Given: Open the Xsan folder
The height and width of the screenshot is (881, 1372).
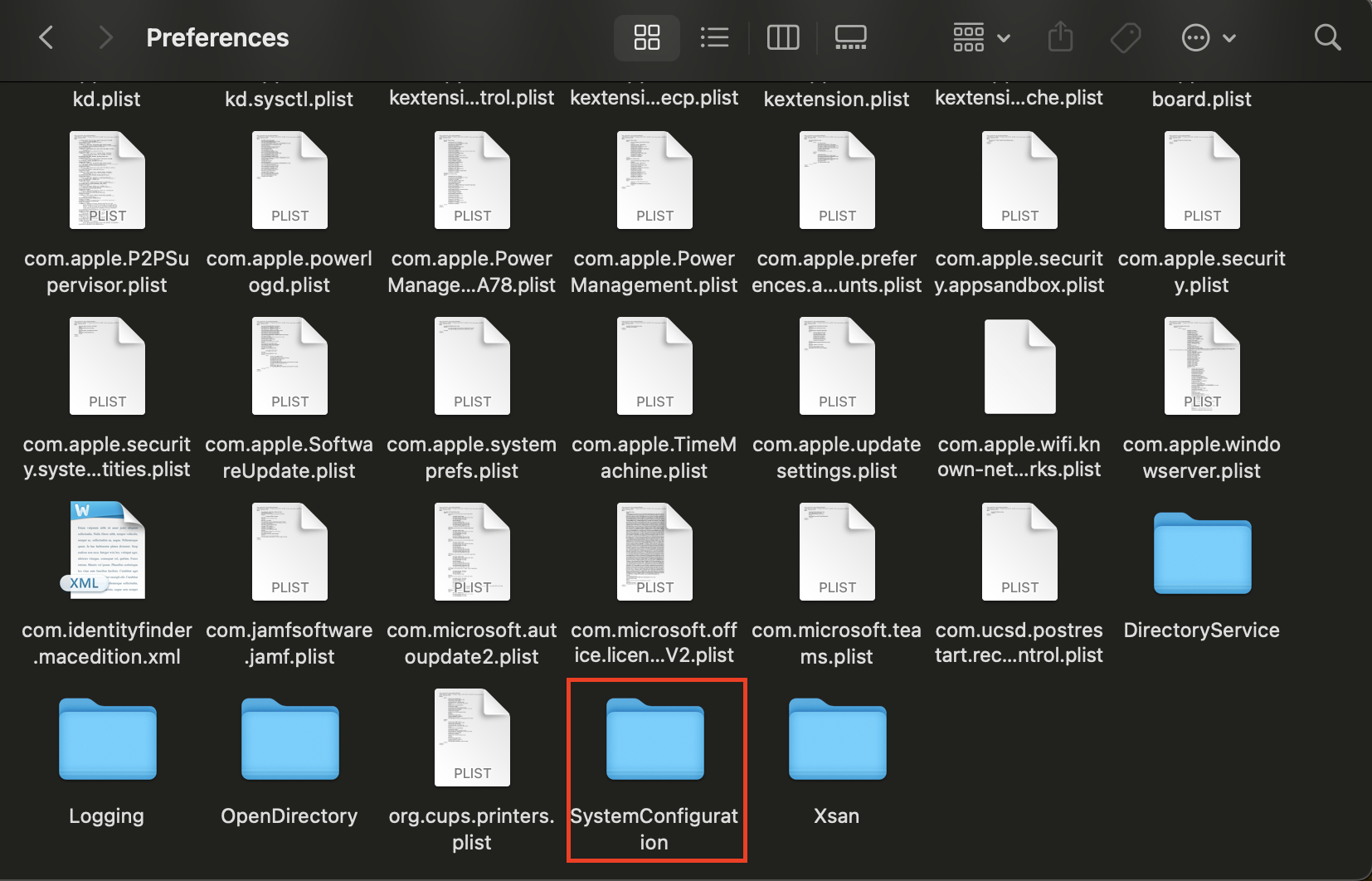Looking at the screenshot, I should point(836,738).
